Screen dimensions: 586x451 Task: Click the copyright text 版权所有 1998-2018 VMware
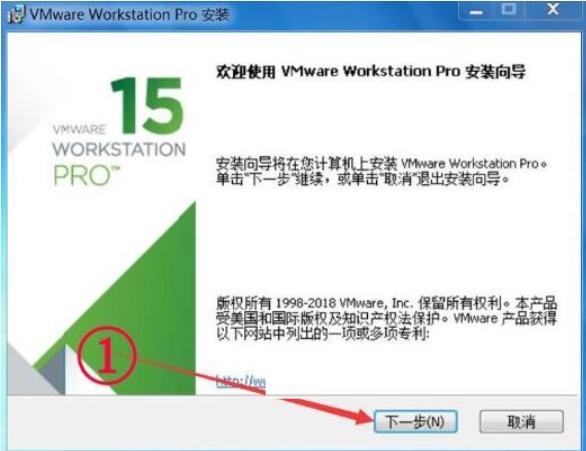coord(300,303)
